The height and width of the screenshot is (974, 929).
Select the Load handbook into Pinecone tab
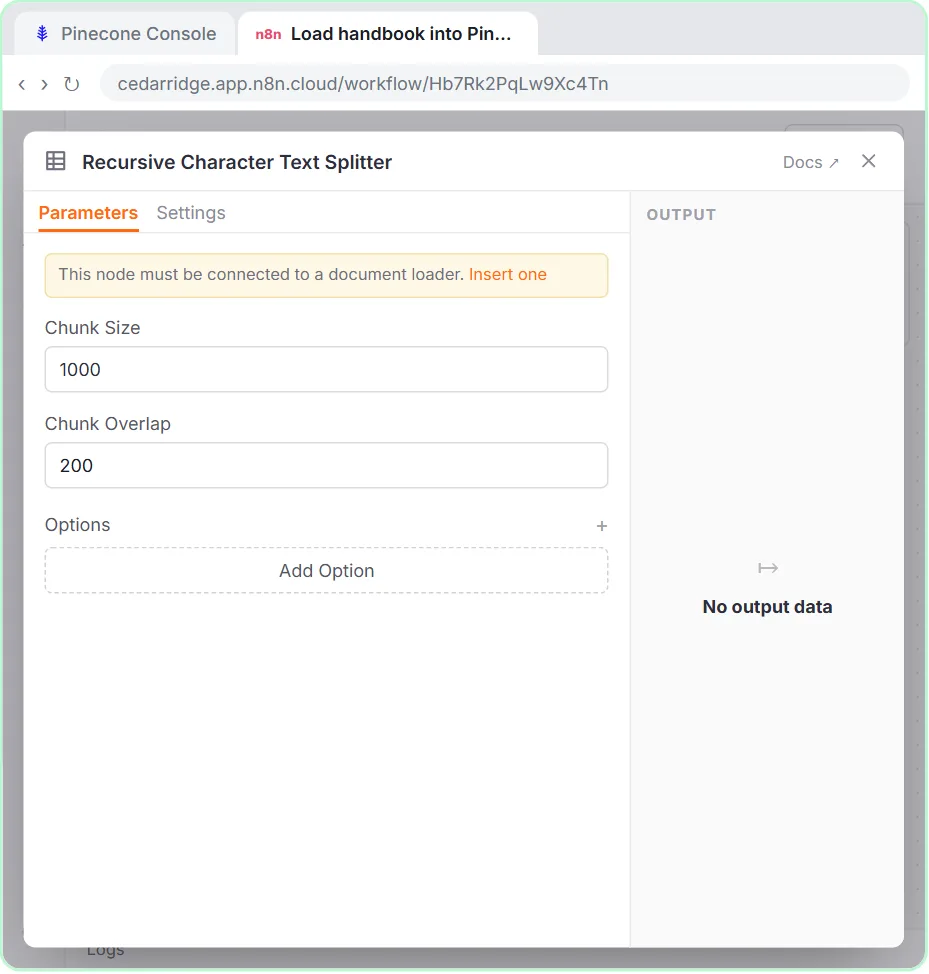point(387,34)
